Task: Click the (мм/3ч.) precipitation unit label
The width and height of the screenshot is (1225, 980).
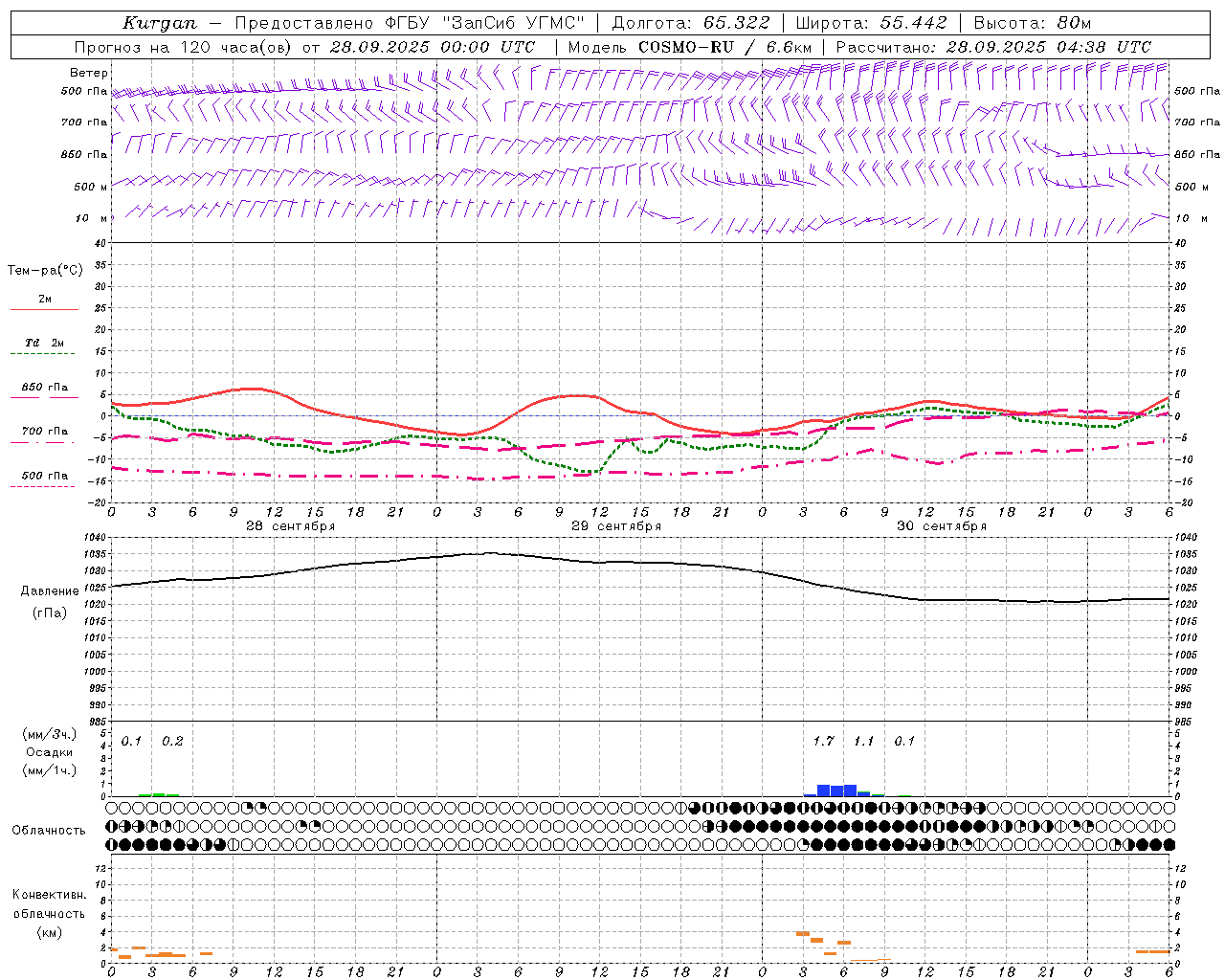Action: (50, 734)
